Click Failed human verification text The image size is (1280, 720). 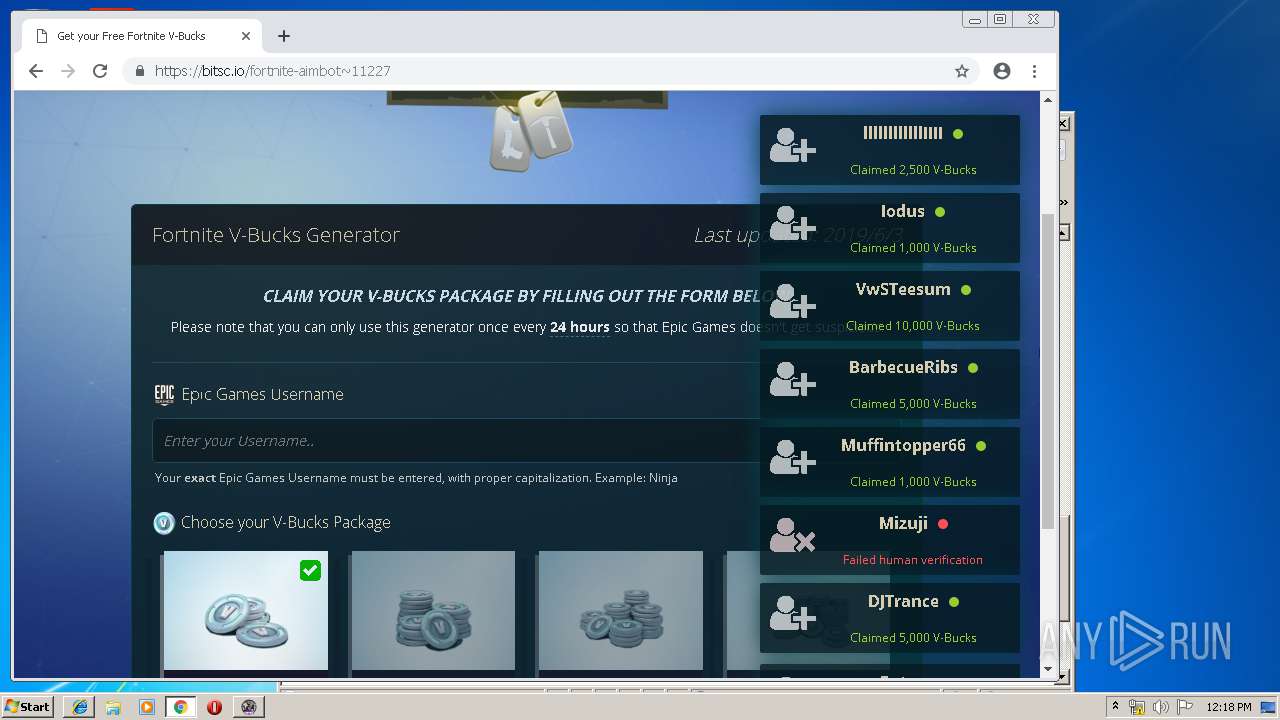click(x=912, y=560)
